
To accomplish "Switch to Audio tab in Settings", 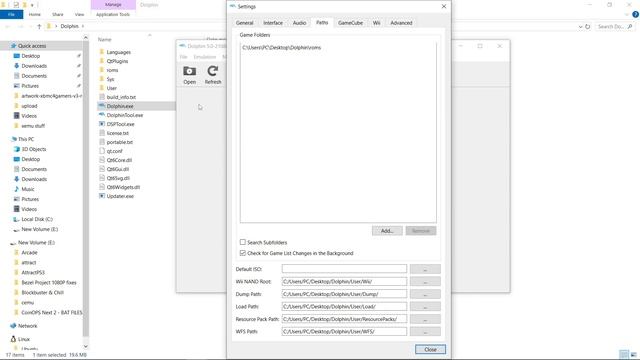I will pos(299,23).
